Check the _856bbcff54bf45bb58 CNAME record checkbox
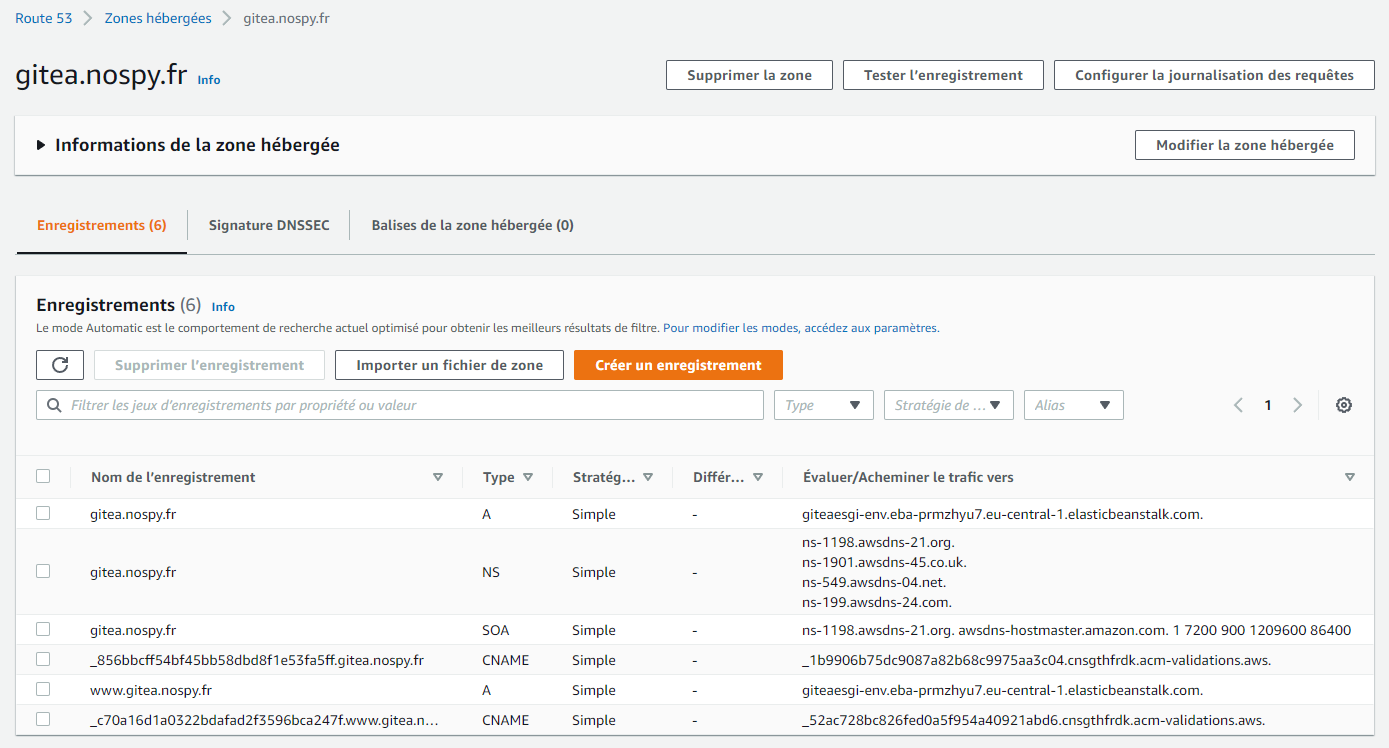Viewport: 1389px width, 748px height. click(43, 659)
